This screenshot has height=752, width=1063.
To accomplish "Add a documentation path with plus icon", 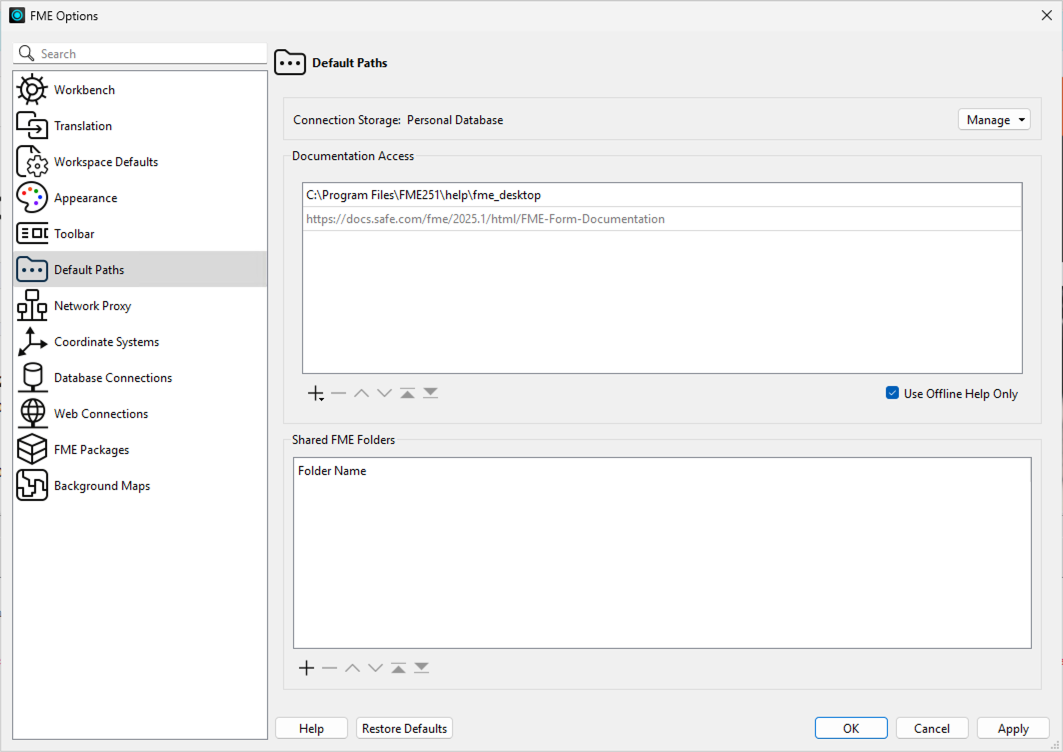I will [316, 393].
